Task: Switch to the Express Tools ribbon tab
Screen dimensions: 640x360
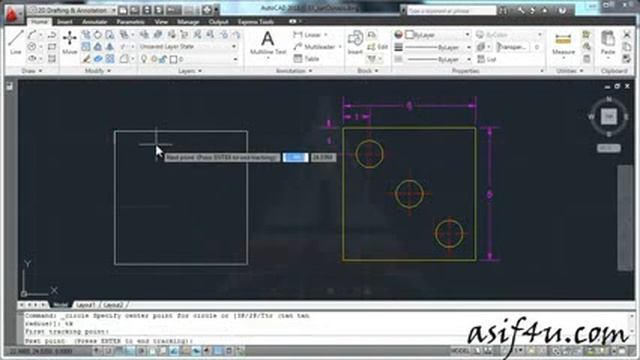Action: pos(256,22)
